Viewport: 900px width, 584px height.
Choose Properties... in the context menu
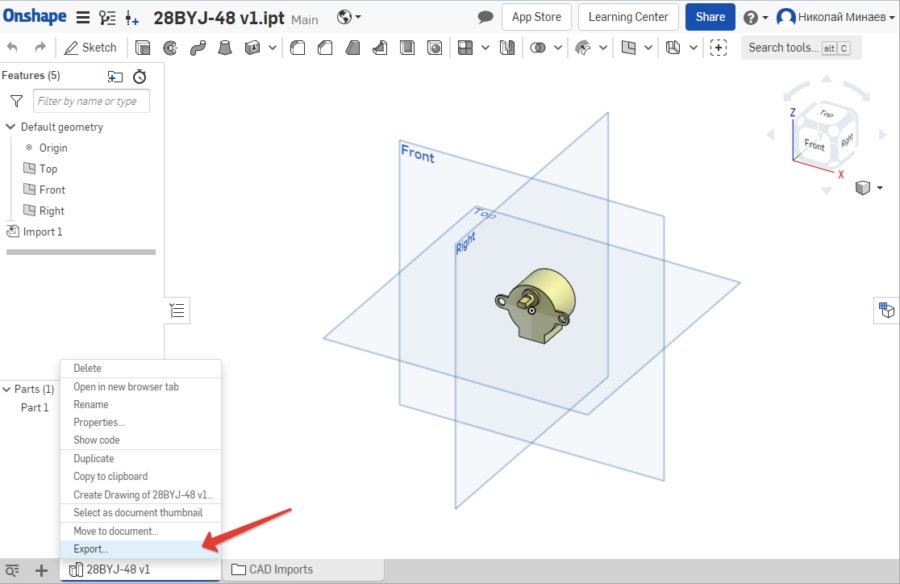141,423
